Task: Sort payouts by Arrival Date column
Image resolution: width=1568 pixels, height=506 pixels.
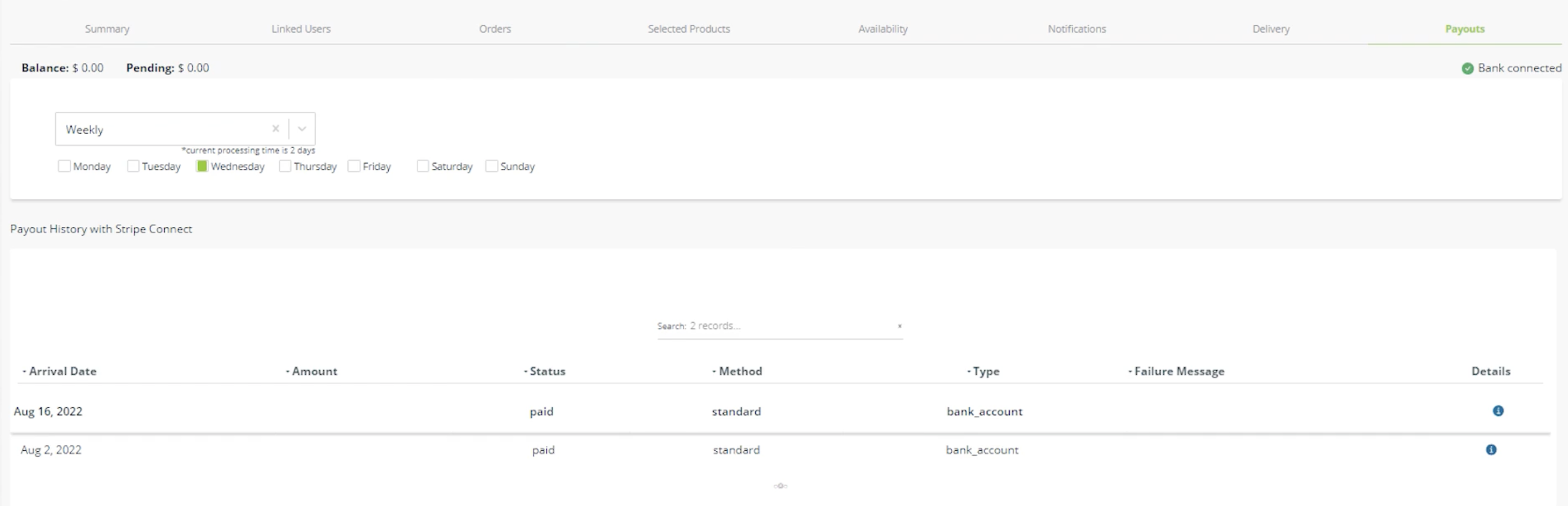Action: 62,372
